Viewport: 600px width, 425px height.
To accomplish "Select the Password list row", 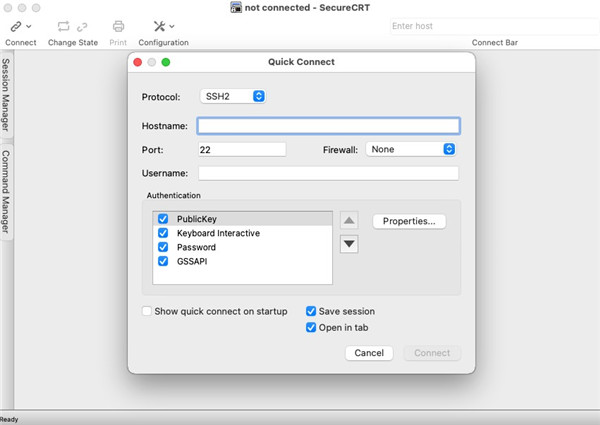I will coord(243,247).
